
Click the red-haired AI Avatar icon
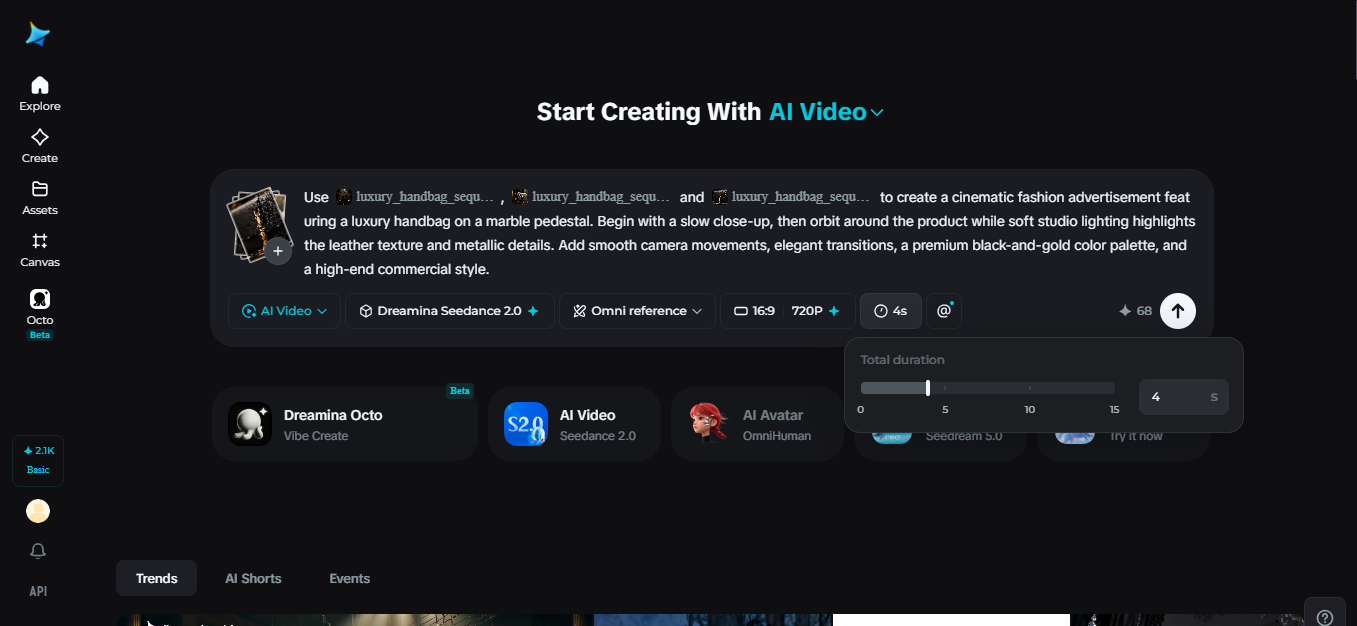point(709,424)
